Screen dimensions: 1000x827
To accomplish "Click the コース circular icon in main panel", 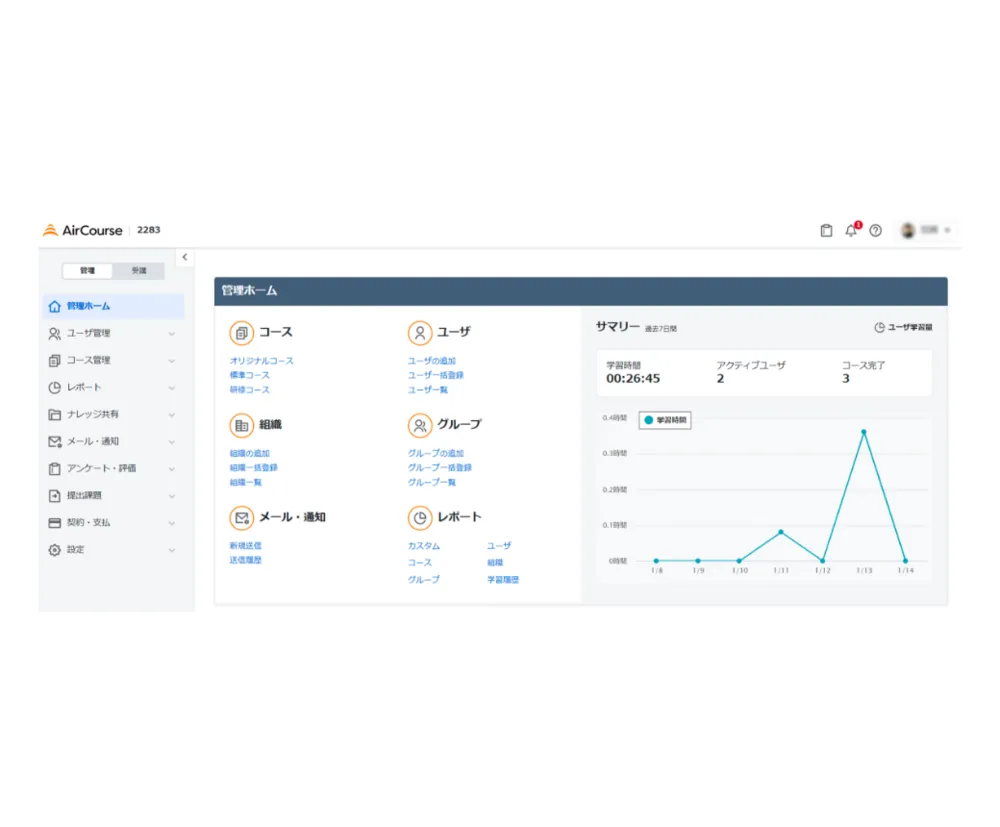I will pos(241,333).
